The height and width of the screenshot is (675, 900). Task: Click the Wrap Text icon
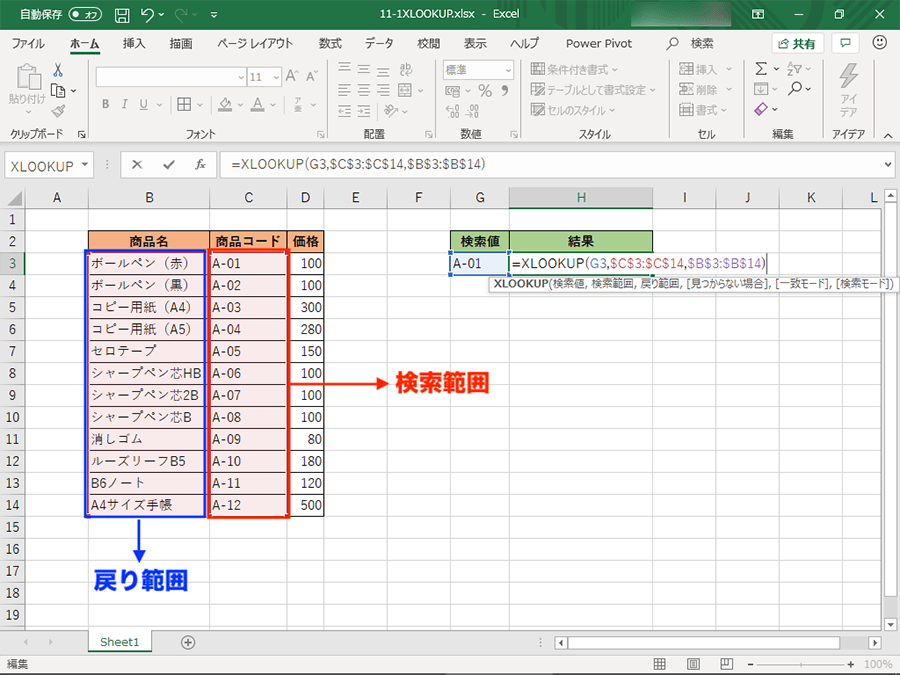(405, 69)
